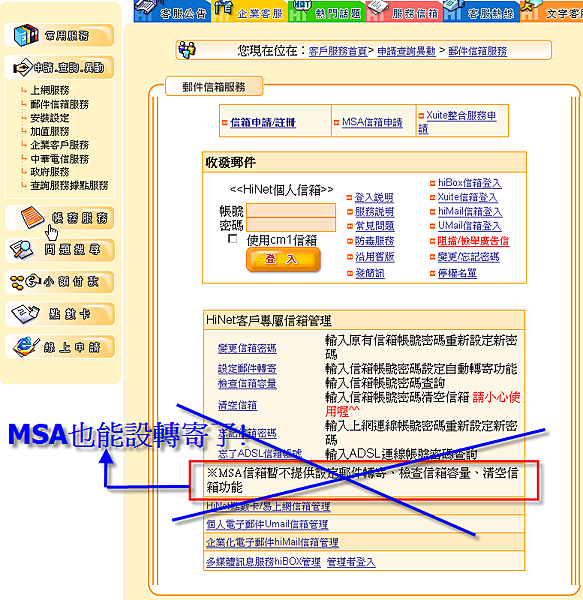Image resolution: width=583 pixels, height=600 pixels.
Task: Open the MSA信箱申請 link
Action: [x=372, y=122]
